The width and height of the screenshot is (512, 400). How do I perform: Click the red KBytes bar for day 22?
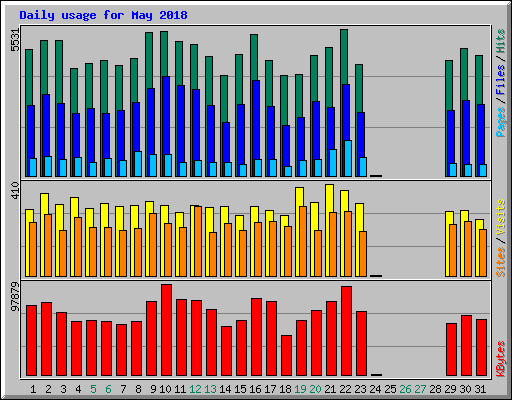(x=347, y=331)
